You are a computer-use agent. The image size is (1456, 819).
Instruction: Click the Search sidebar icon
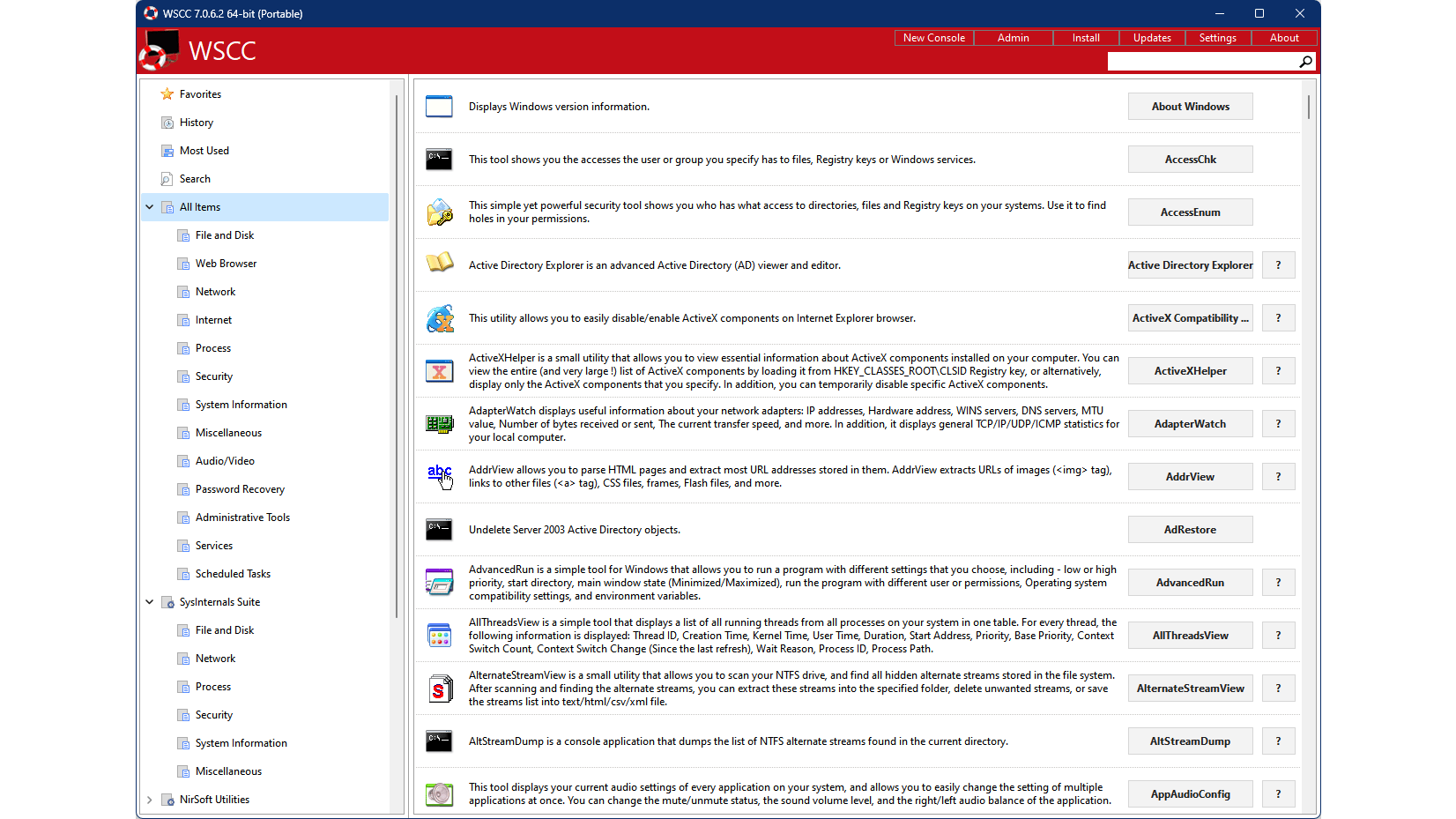click(167, 179)
